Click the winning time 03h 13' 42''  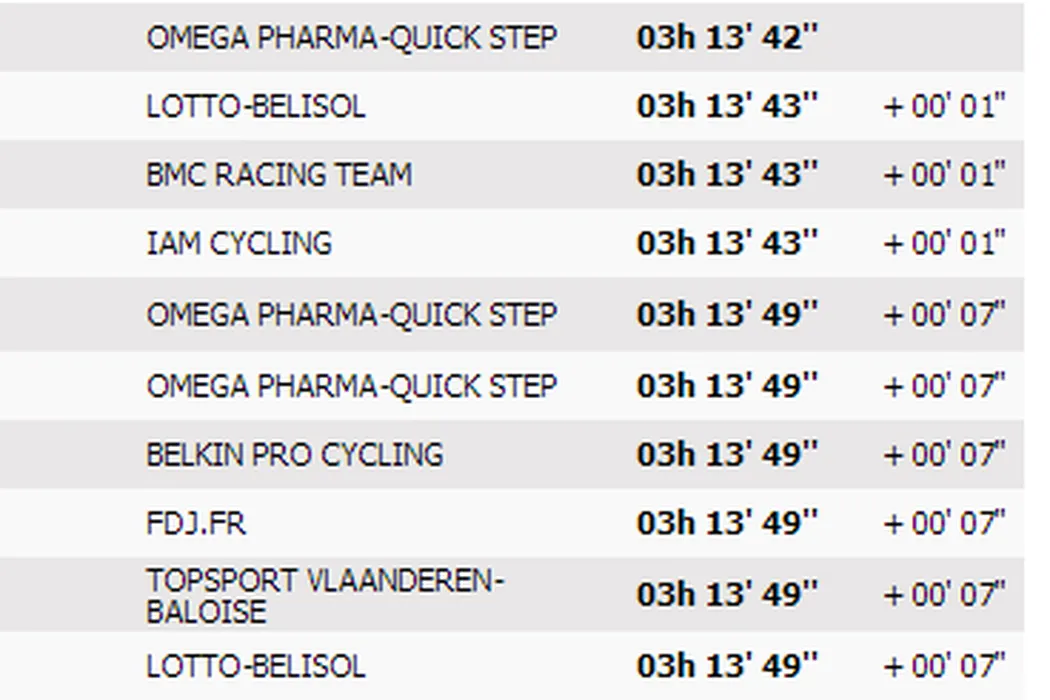pos(727,37)
